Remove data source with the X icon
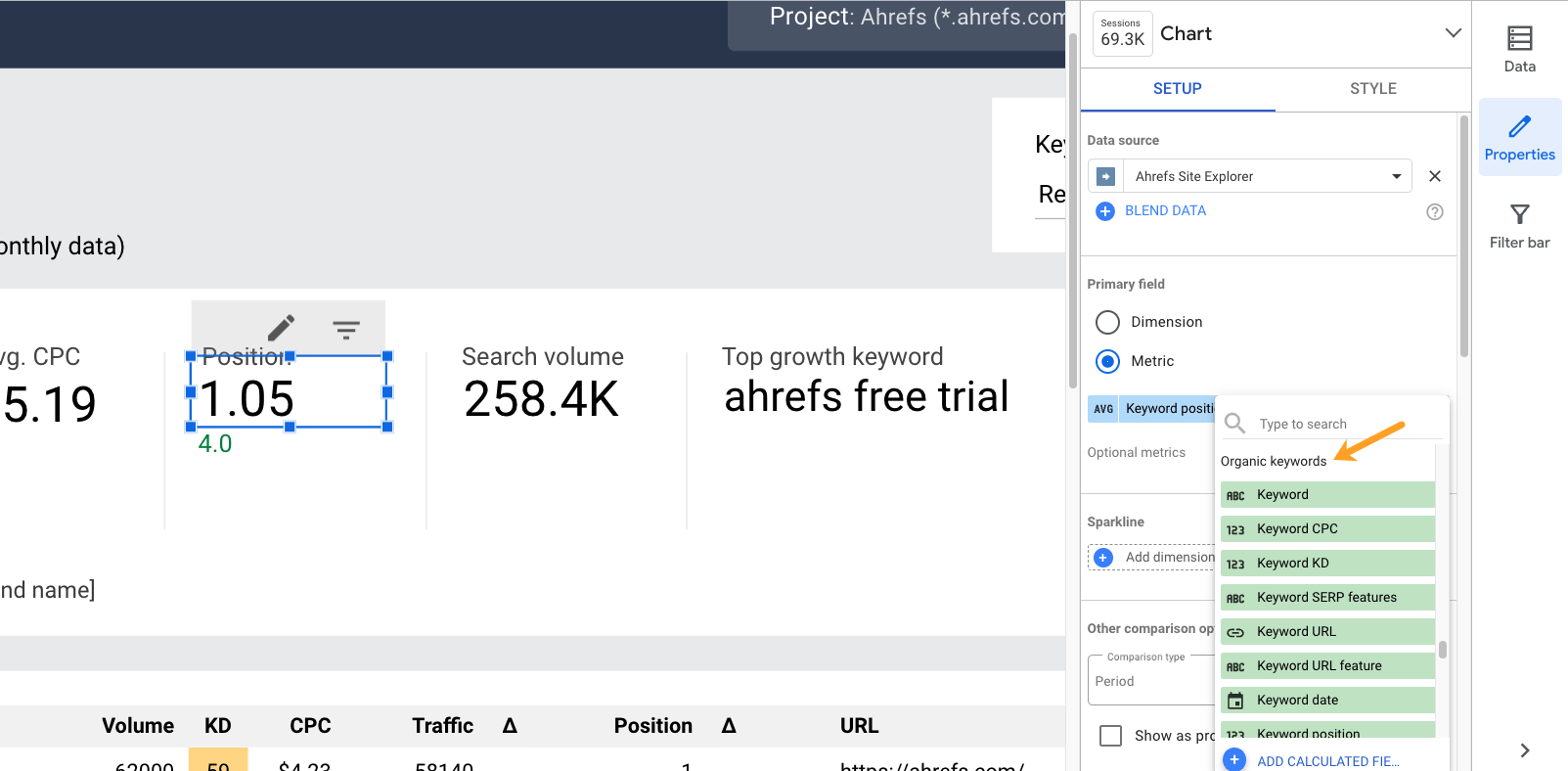The height and width of the screenshot is (771, 1568). pyautogui.click(x=1434, y=176)
